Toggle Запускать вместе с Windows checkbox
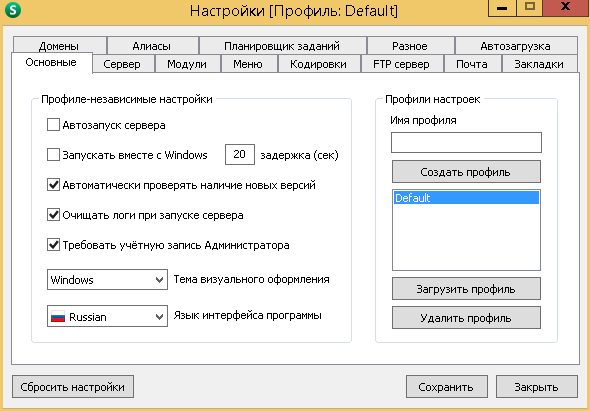590x411 pixels. tap(53, 155)
